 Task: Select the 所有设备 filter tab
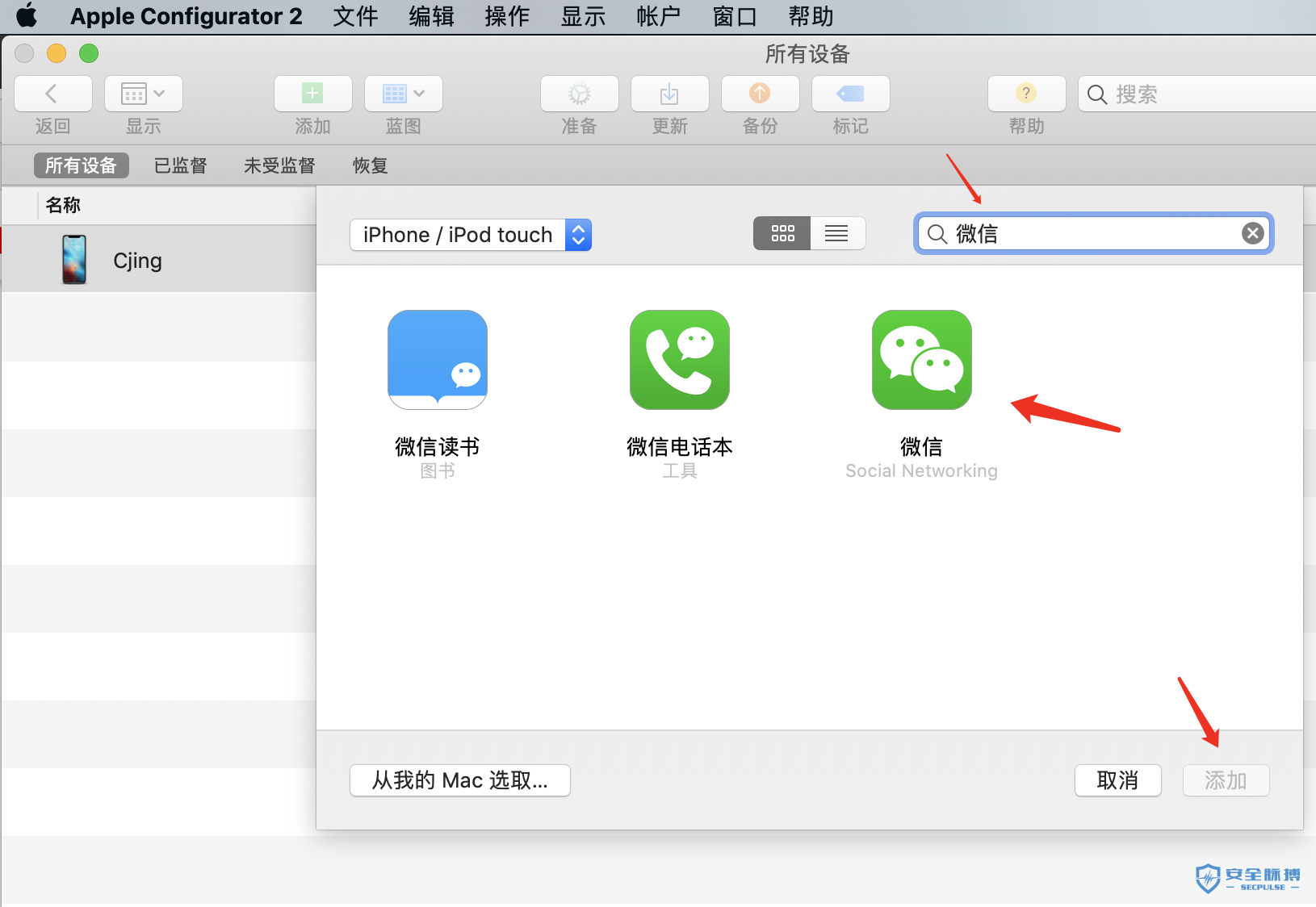(81, 165)
